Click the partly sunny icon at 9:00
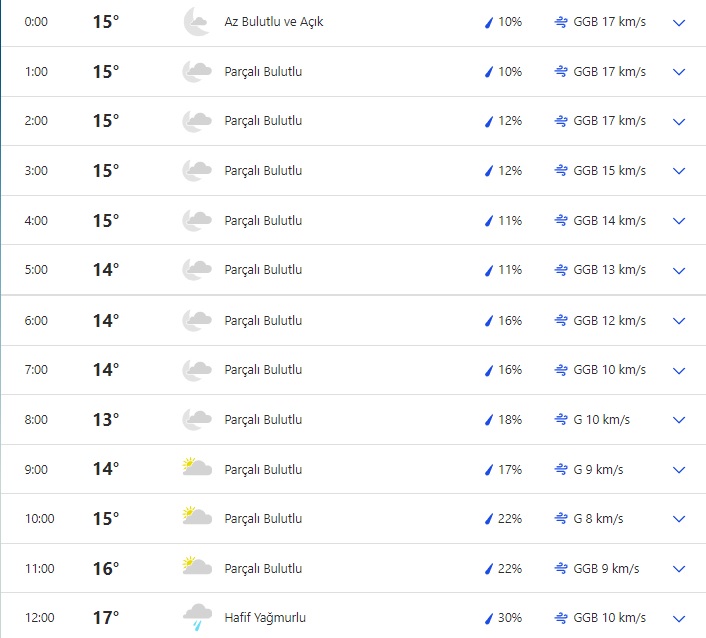Image resolution: width=706 pixels, height=638 pixels. pyautogui.click(x=196, y=469)
